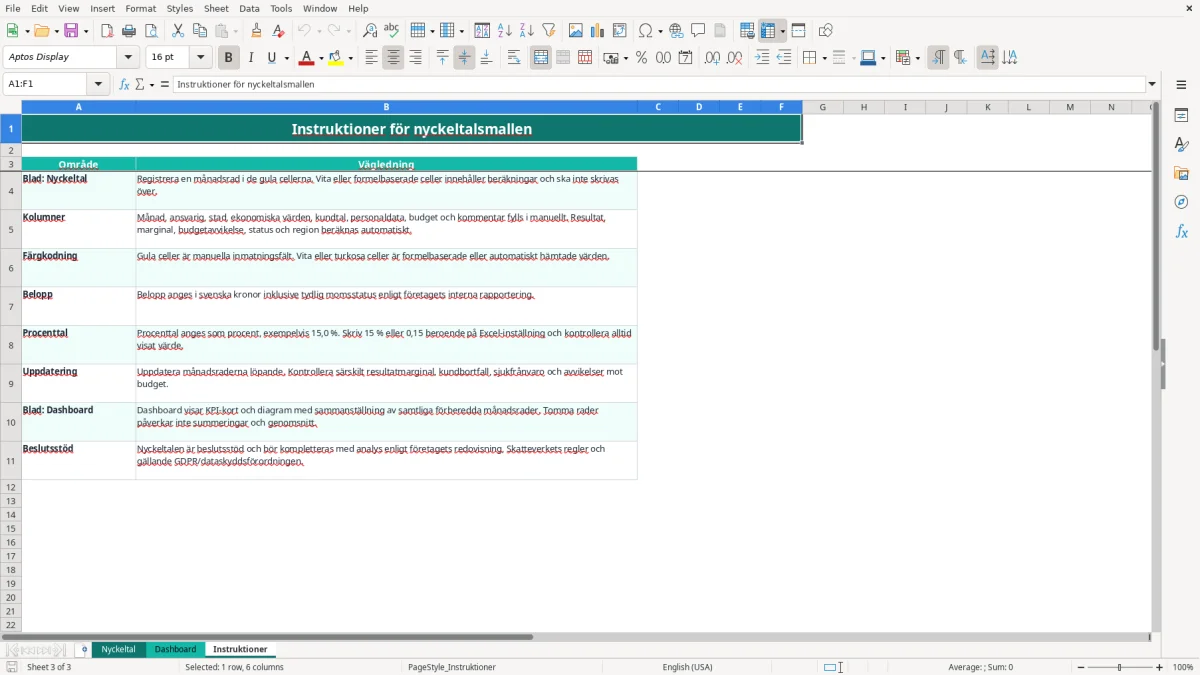Viewport: 1200px width, 675px height.
Task: Open the Background Color dropdown arrow
Action: [350, 58]
